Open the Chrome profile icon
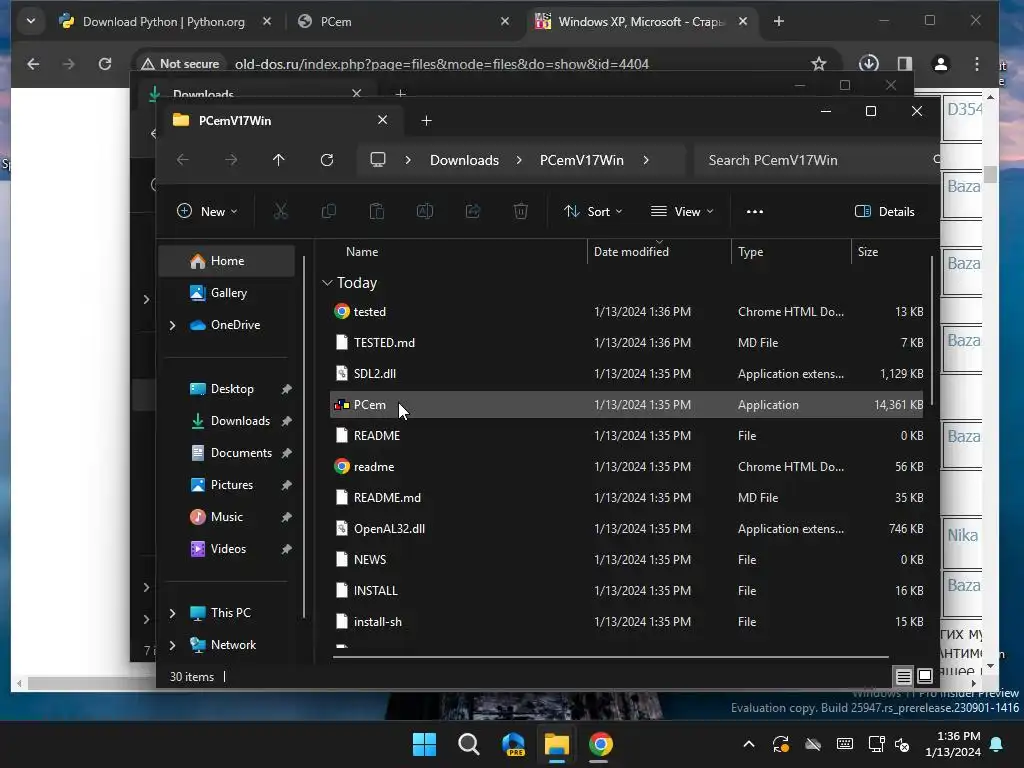 tap(940, 64)
